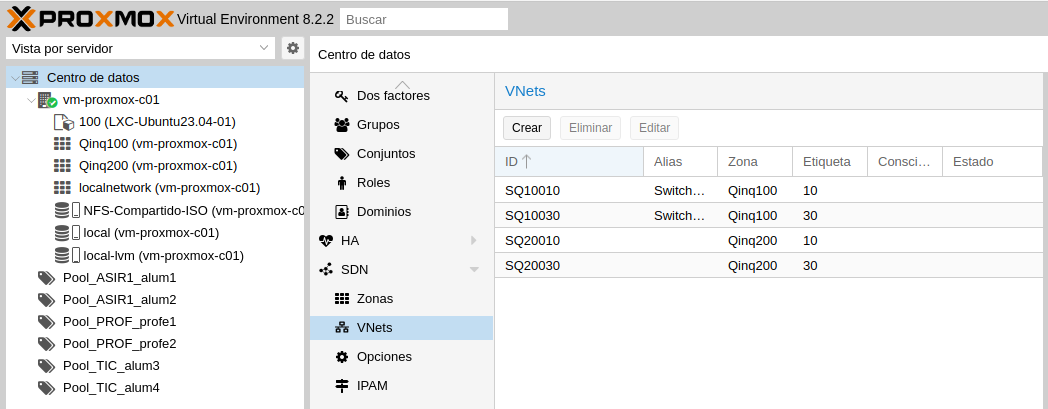Screen dimensions: 1048x409
Task: Click the Pool_PROF_profe2 tag icon
Action: coord(46,344)
